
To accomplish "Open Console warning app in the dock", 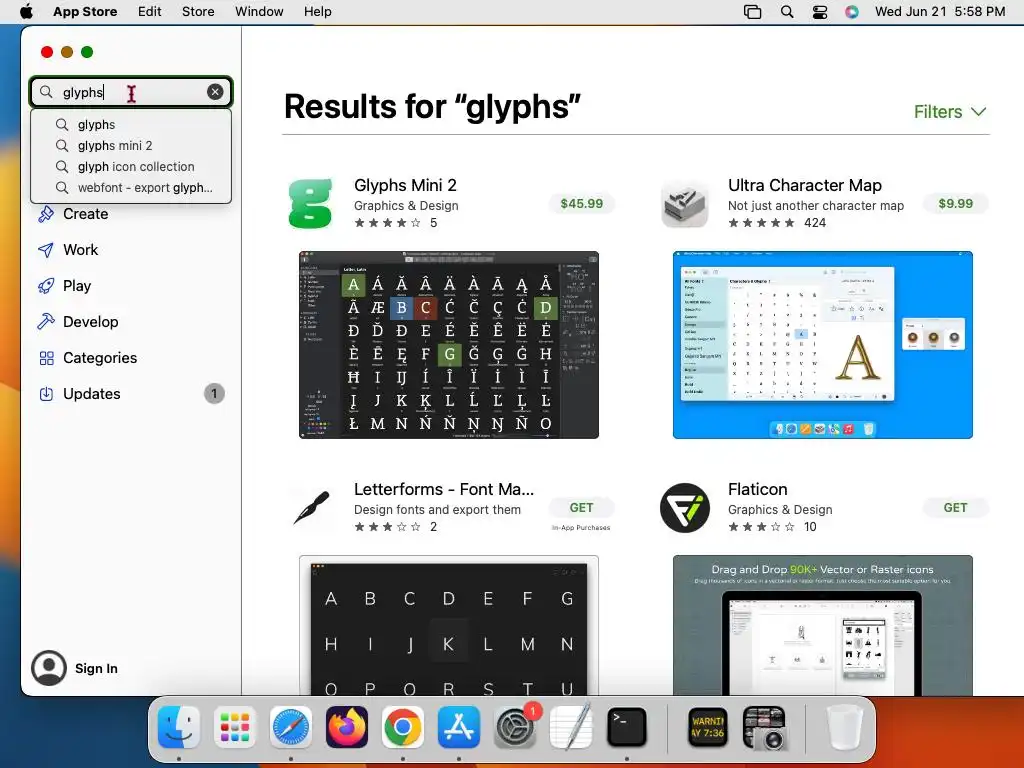I will [x=708, y=727].
